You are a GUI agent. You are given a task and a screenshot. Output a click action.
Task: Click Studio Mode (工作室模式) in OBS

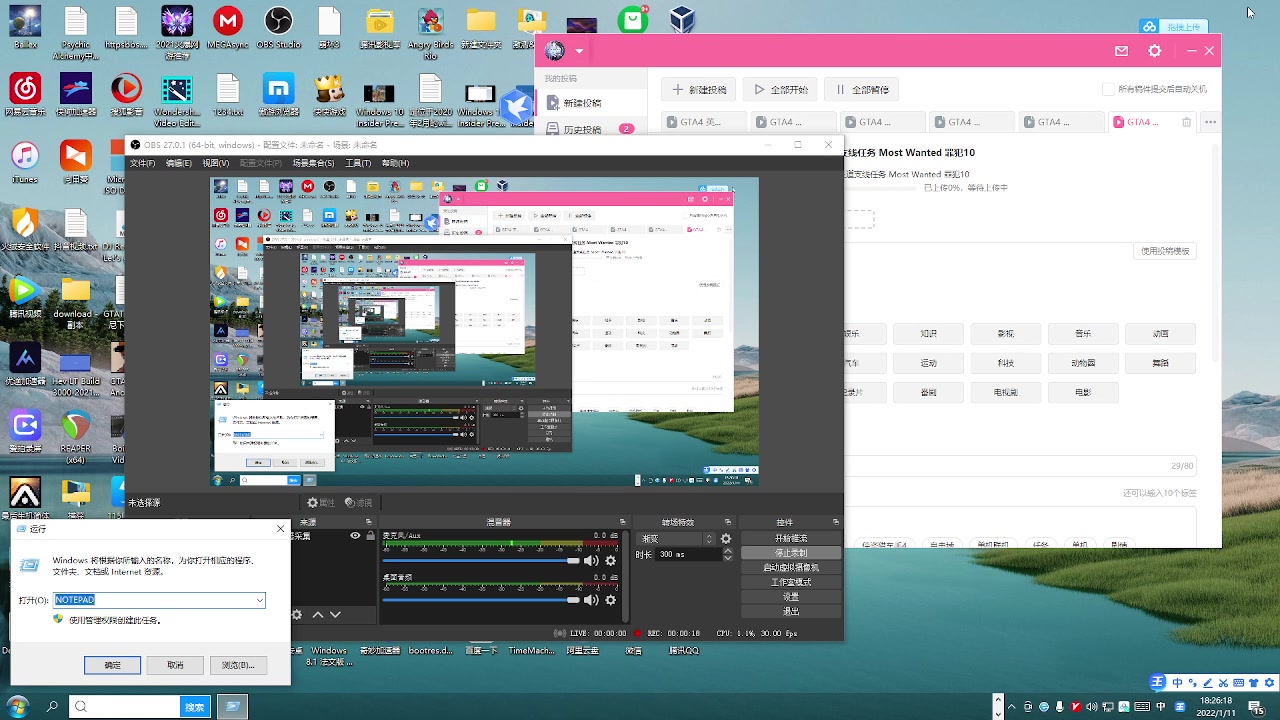click(790, 582)
